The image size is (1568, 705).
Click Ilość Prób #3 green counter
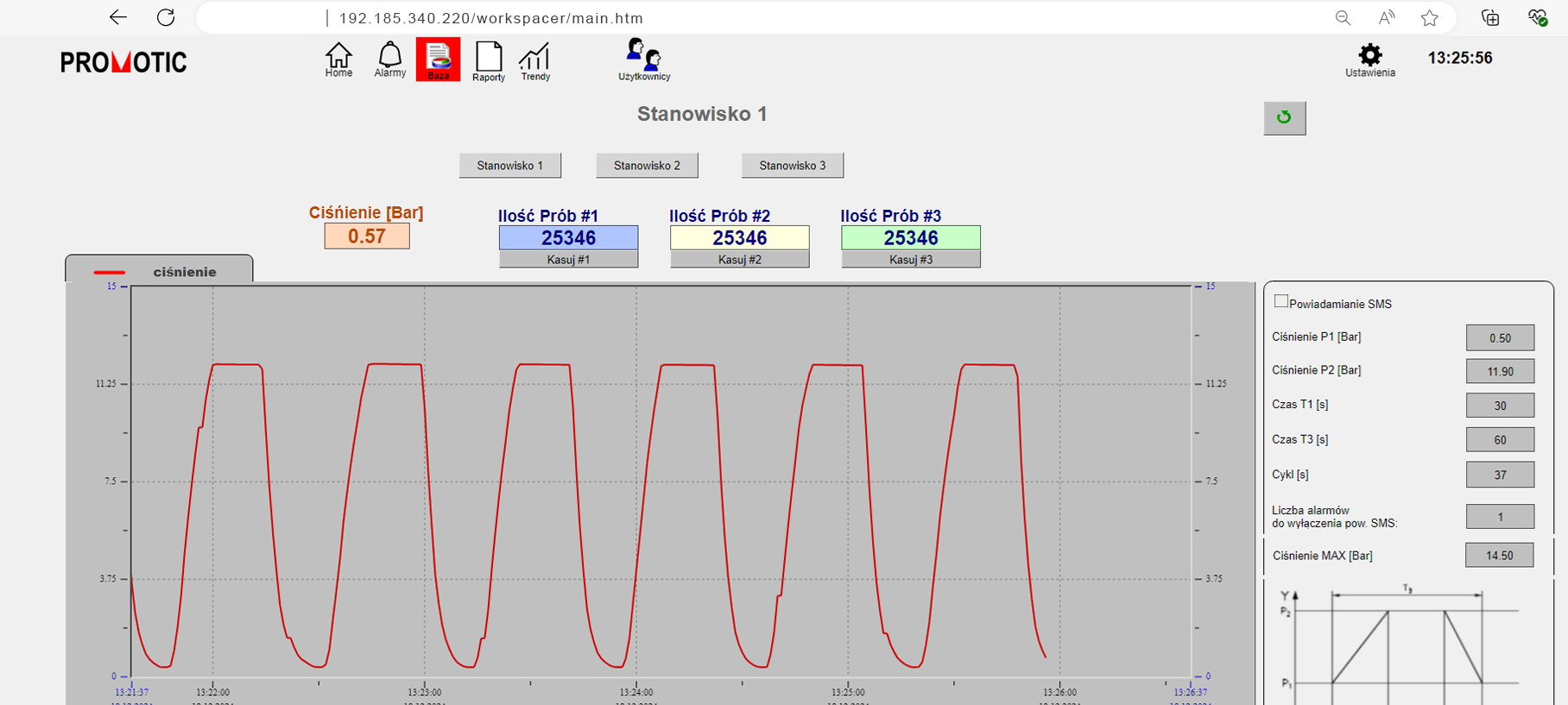point(911,237)
